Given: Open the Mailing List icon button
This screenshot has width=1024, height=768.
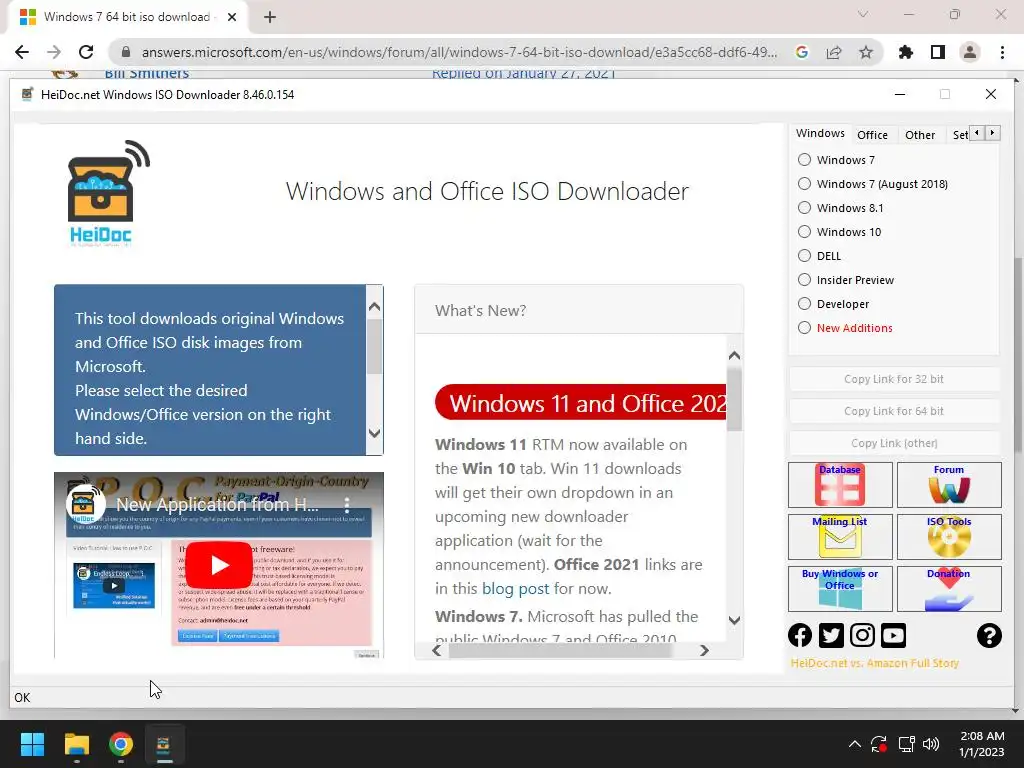Looking at the screenshot, I should (x=840, y=537).
